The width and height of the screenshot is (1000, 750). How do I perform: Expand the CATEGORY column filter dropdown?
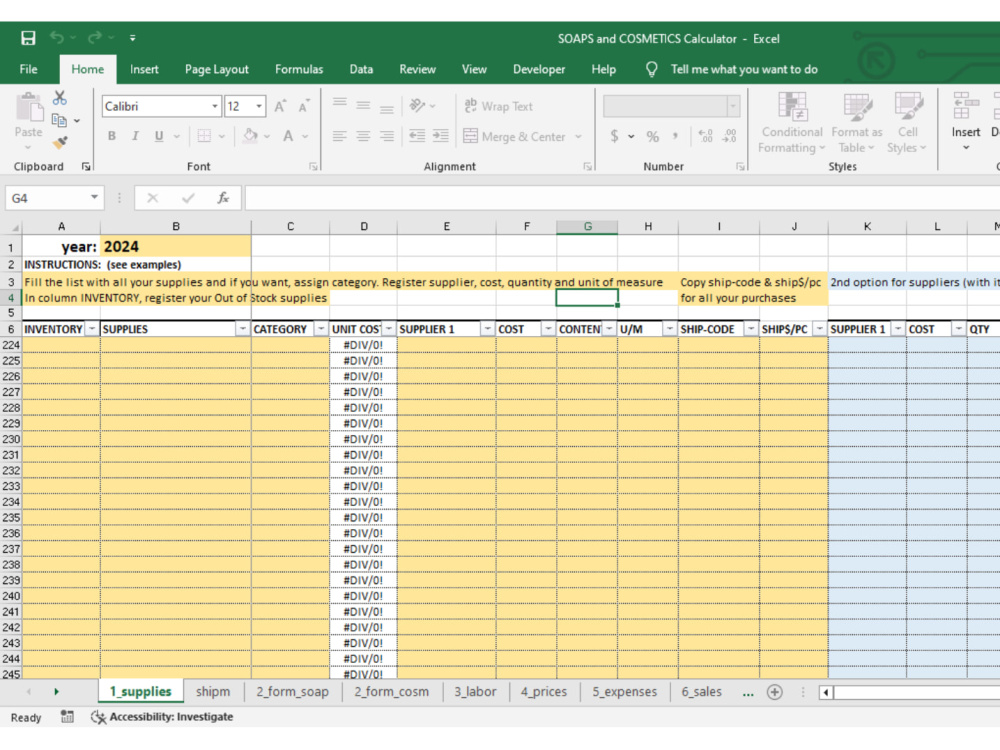click(321, 329)
